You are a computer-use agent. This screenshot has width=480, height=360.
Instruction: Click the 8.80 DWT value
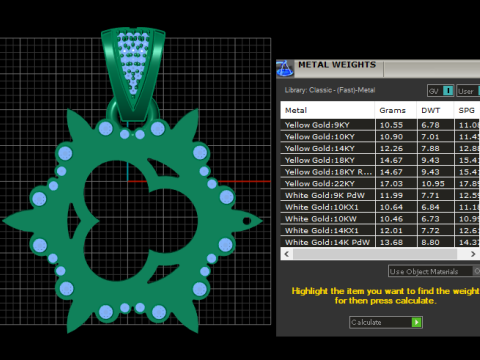[430, 242]
